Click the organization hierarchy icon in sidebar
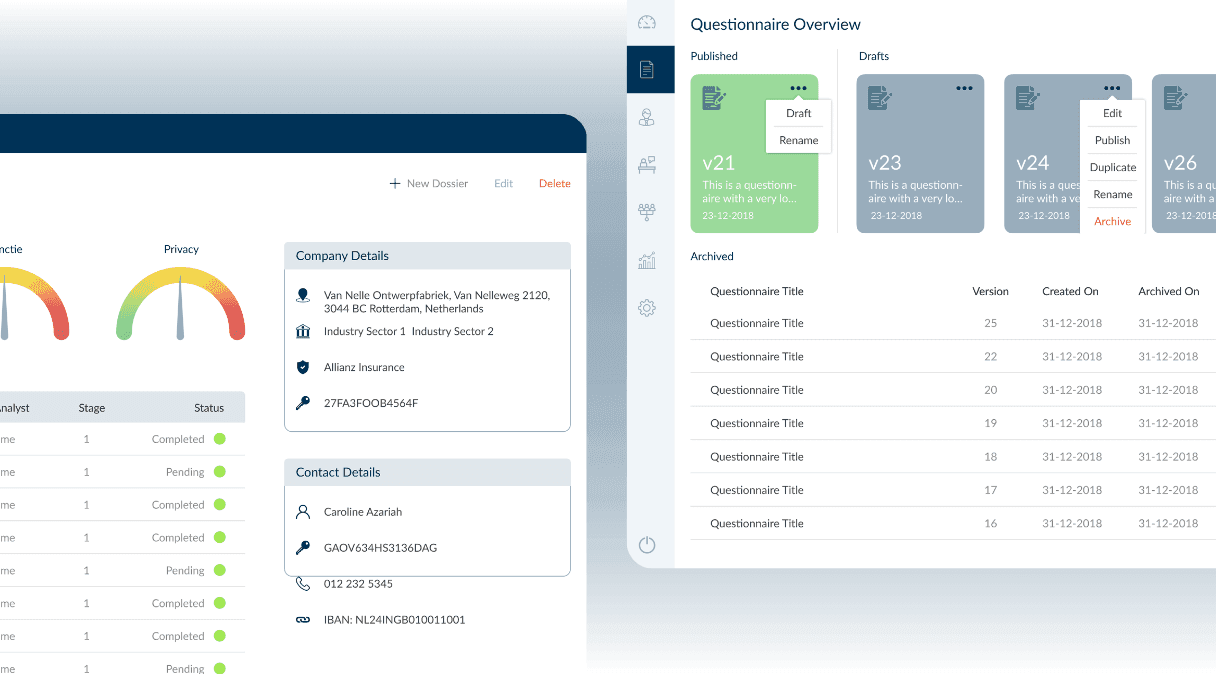Image resolution: width=1216 pixels, height=674 pixels. point(647,212)
